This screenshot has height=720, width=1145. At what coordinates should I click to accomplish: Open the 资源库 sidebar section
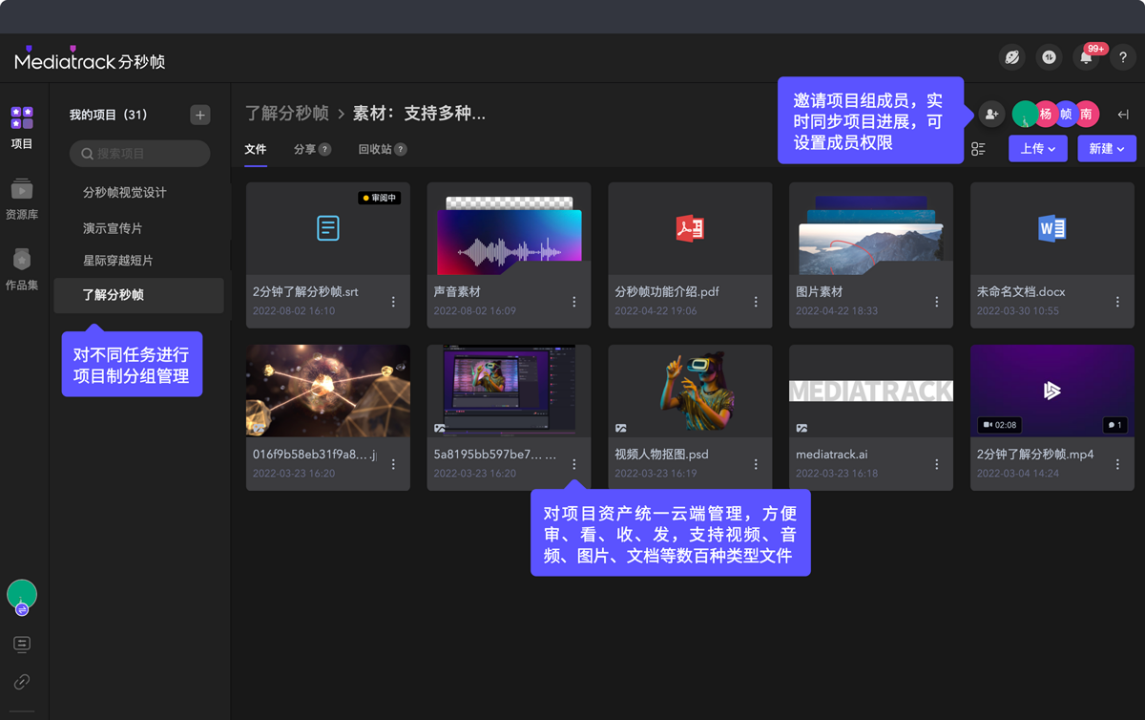click(x=22, y=199)
